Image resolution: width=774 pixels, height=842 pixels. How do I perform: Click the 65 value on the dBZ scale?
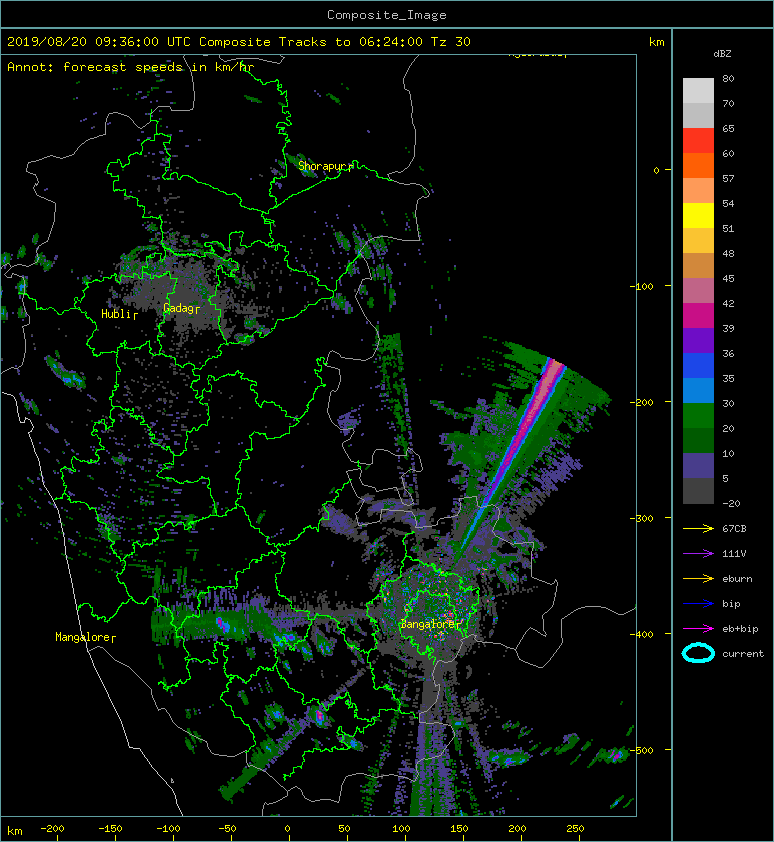coord(728,128)
